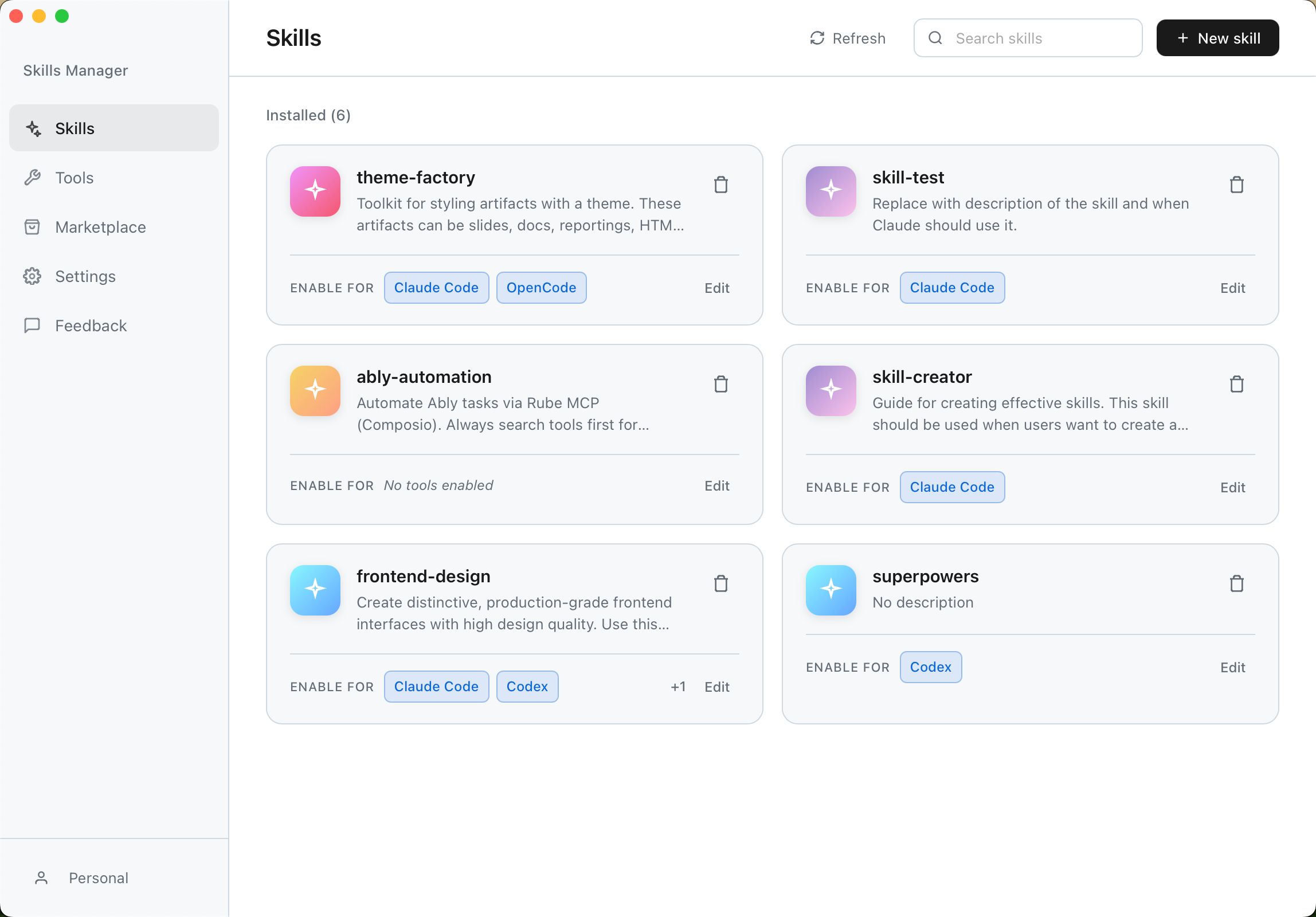
Task: Click the orange ably-automation skill icon
Action: coord(315,391)
